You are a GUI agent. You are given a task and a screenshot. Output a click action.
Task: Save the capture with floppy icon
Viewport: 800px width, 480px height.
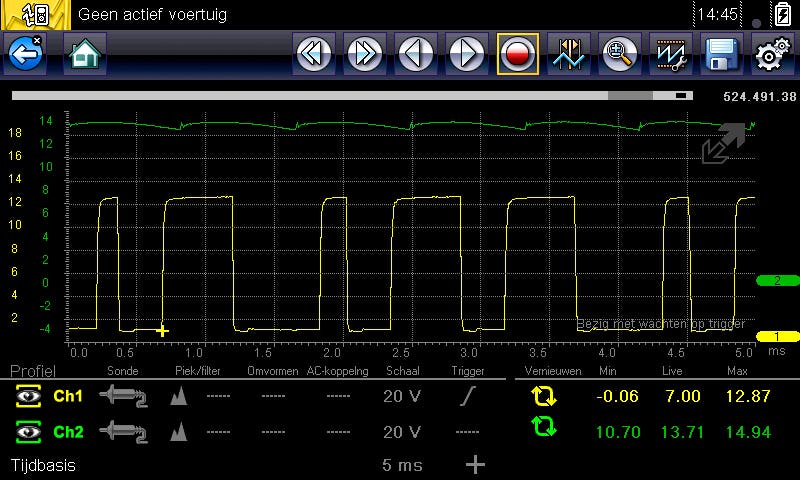point(721,55)
